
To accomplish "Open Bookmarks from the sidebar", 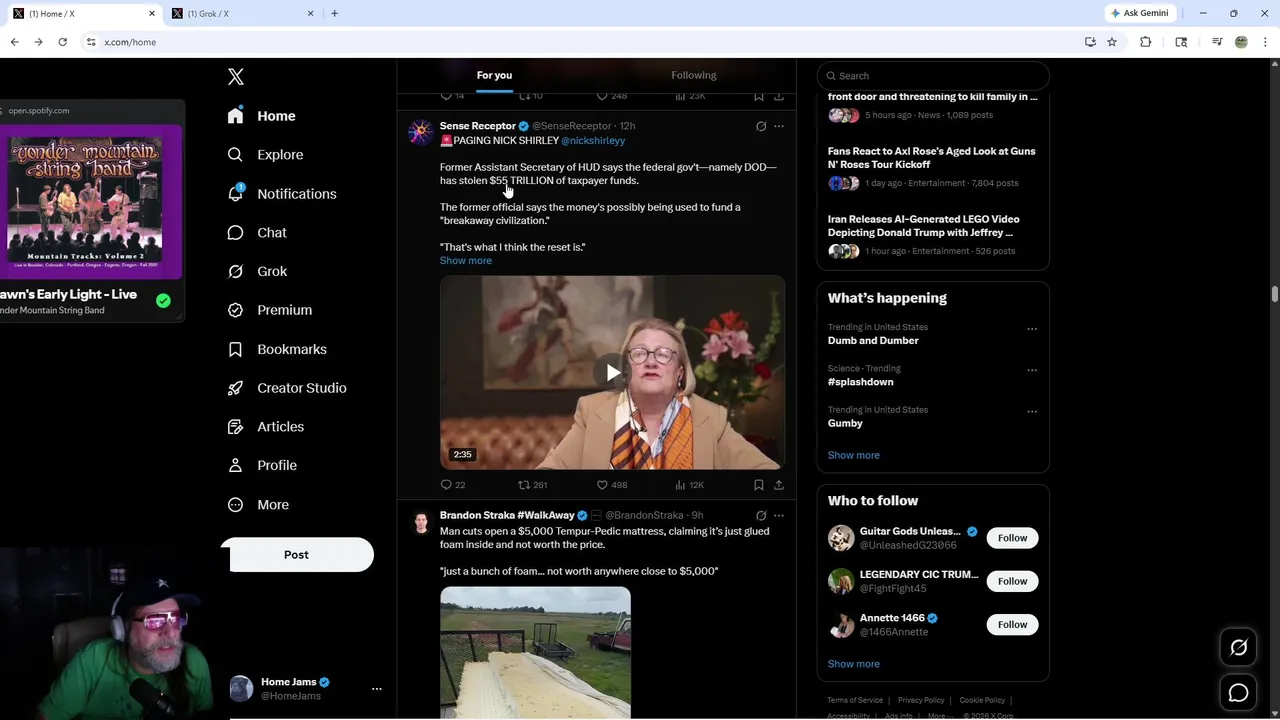I will click(277, 349).
